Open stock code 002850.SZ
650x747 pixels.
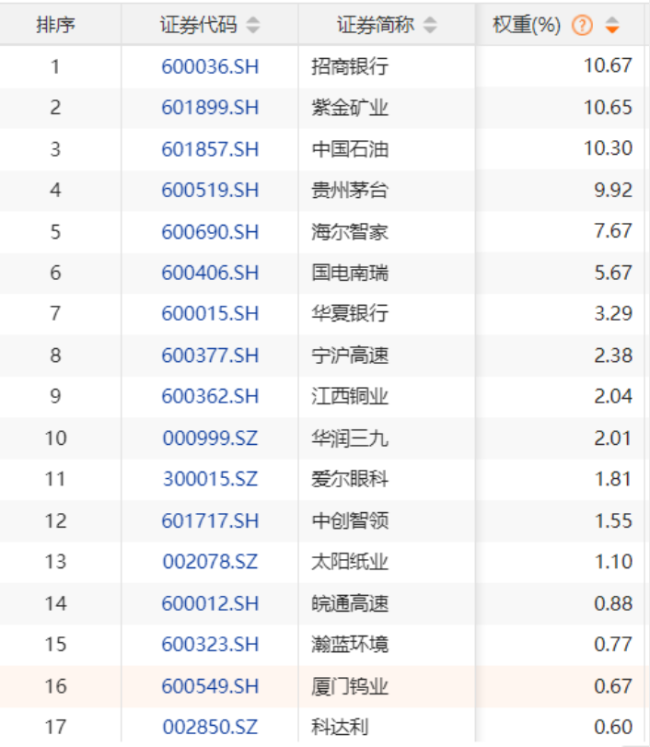coord(210,727)
